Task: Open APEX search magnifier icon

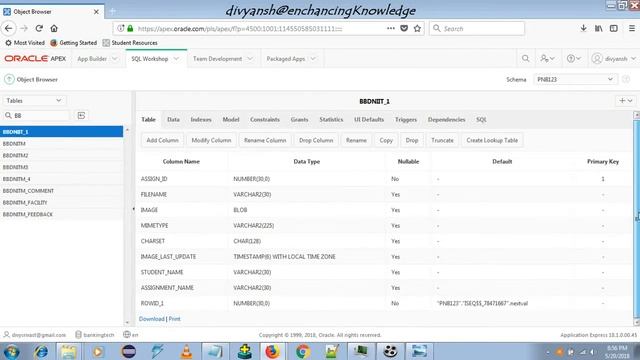Action: click(x=526, y=59)
